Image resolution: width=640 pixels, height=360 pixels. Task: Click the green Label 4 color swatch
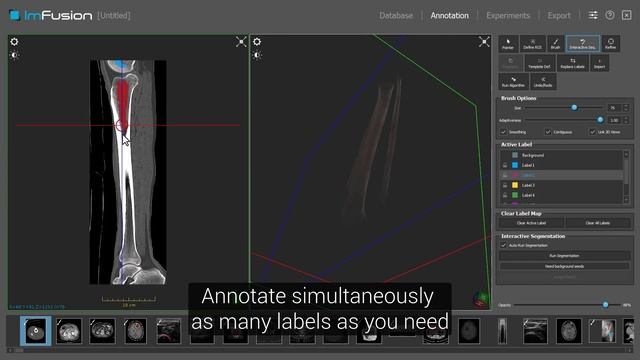515,196
